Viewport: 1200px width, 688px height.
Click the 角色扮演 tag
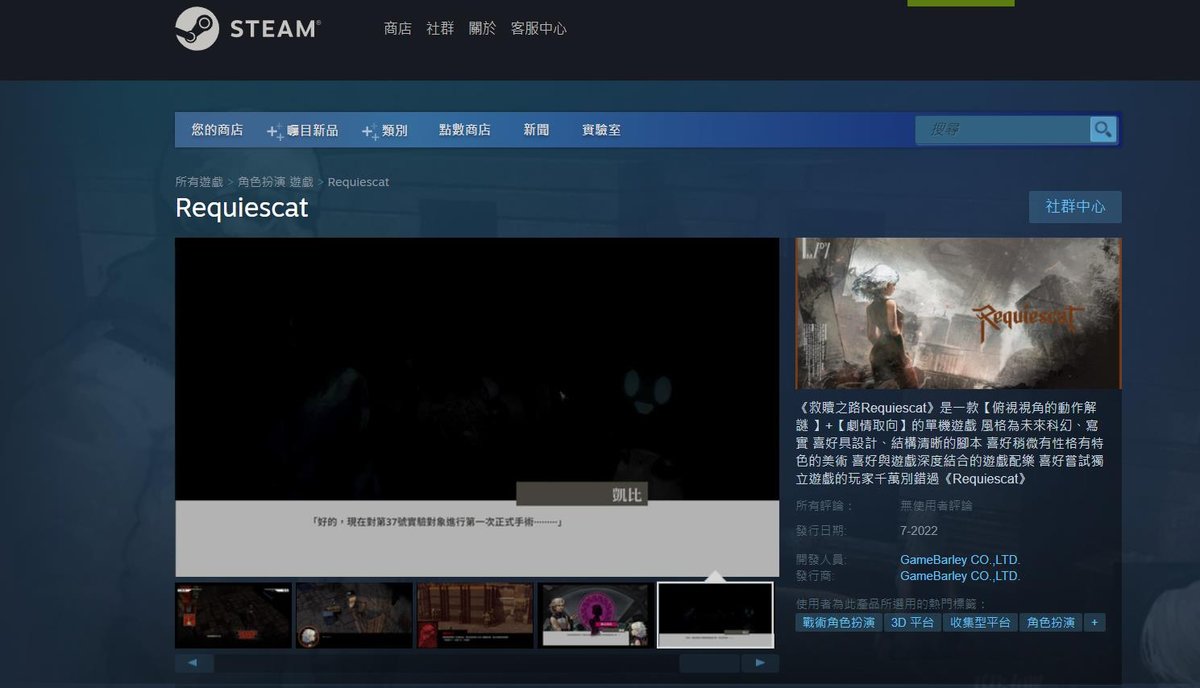click(1051, 622)
